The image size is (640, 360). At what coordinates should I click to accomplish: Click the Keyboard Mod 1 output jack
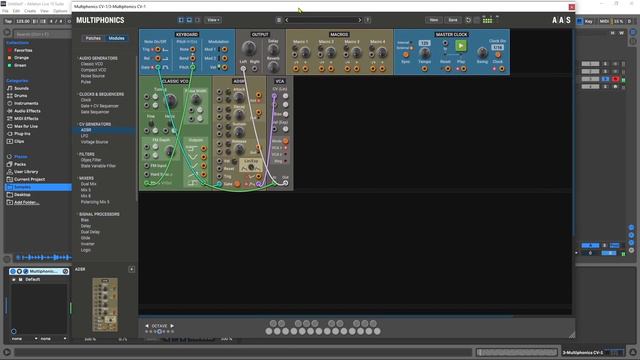point(224,49)
